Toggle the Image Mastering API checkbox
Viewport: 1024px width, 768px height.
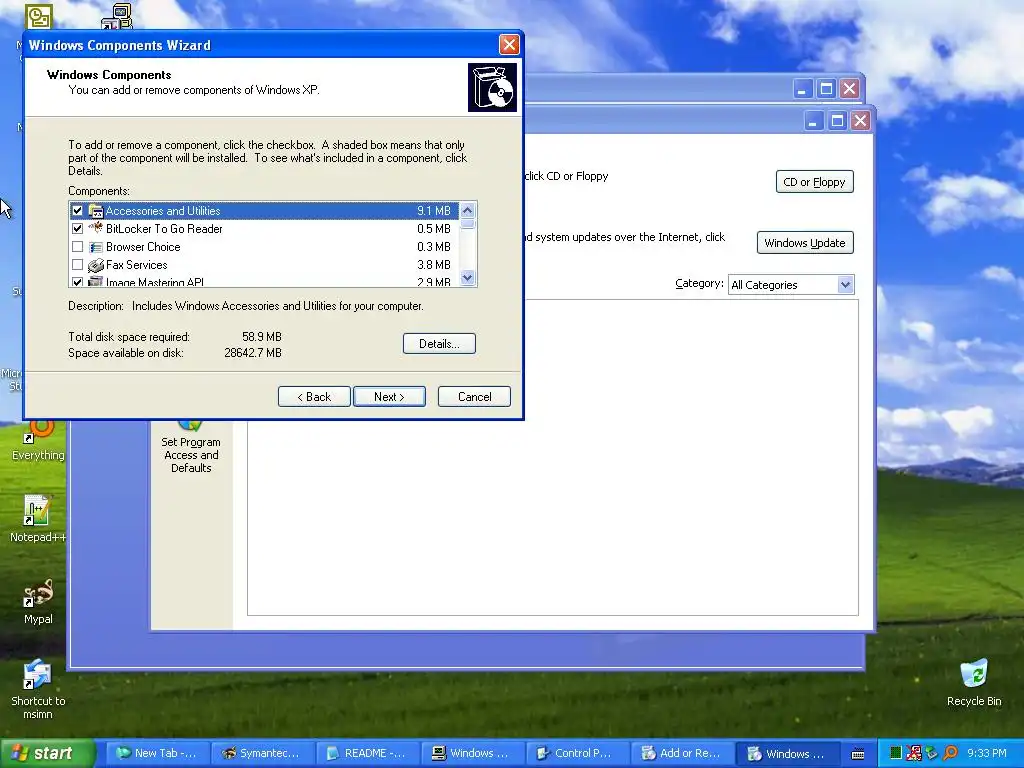[x=78, y=282]
